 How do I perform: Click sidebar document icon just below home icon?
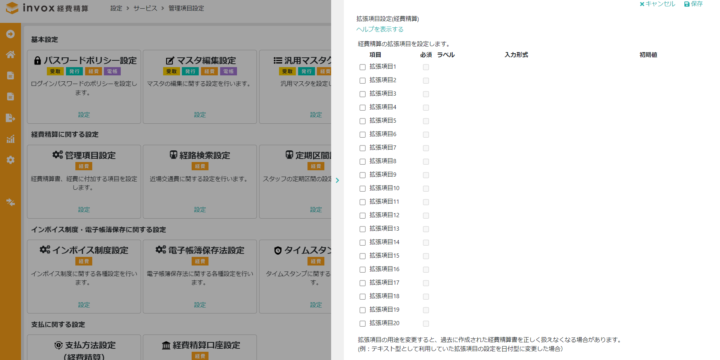[x=10, y=75]
